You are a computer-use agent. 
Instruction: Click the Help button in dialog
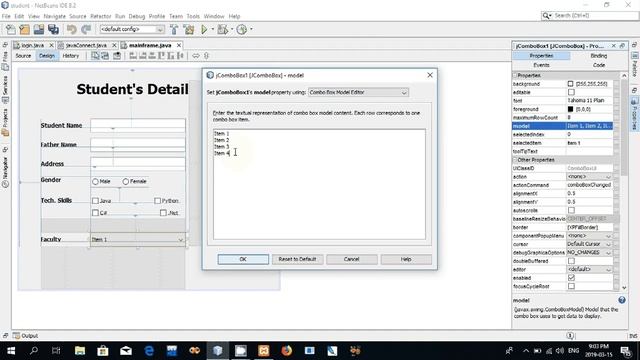(x=406, y=259)
